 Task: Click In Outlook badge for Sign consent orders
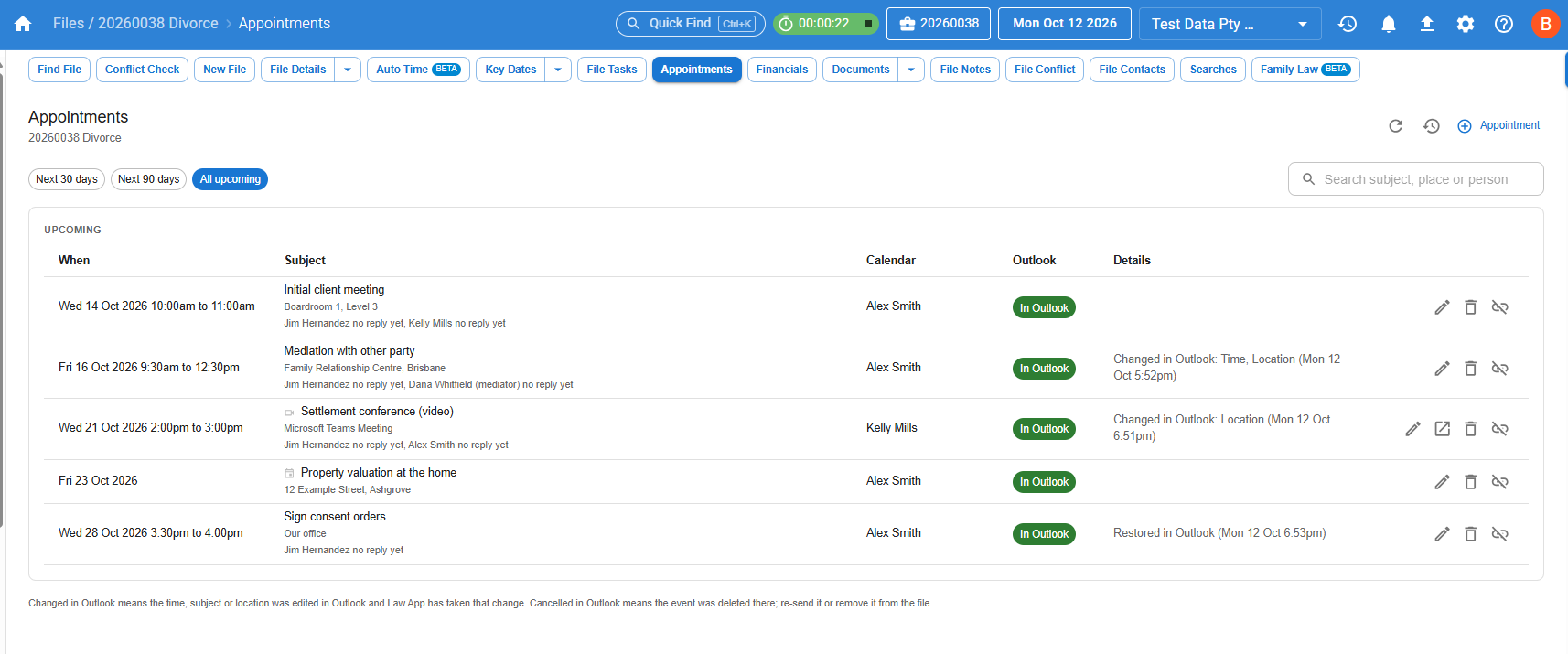1044,534
